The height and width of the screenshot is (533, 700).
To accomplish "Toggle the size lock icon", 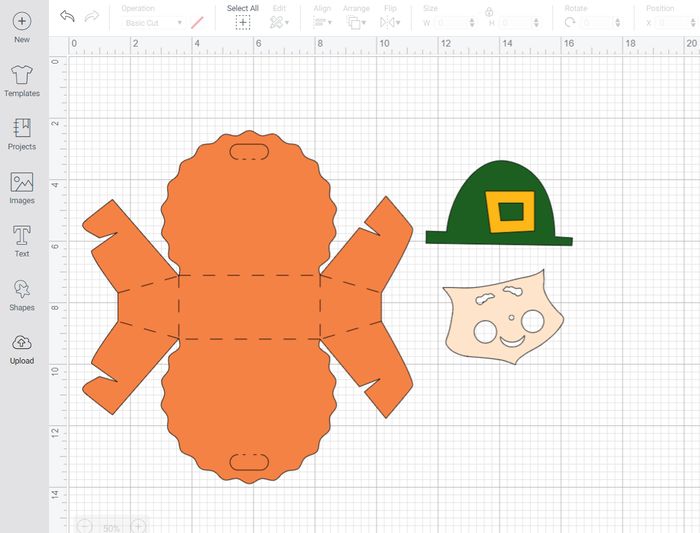I will [x=488, y=11].
